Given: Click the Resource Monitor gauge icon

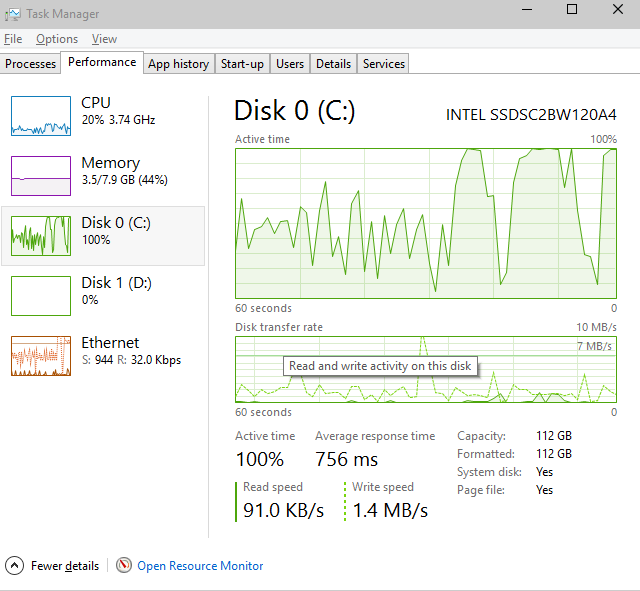Looking at the screenshot, I should (x=124, y=565).
